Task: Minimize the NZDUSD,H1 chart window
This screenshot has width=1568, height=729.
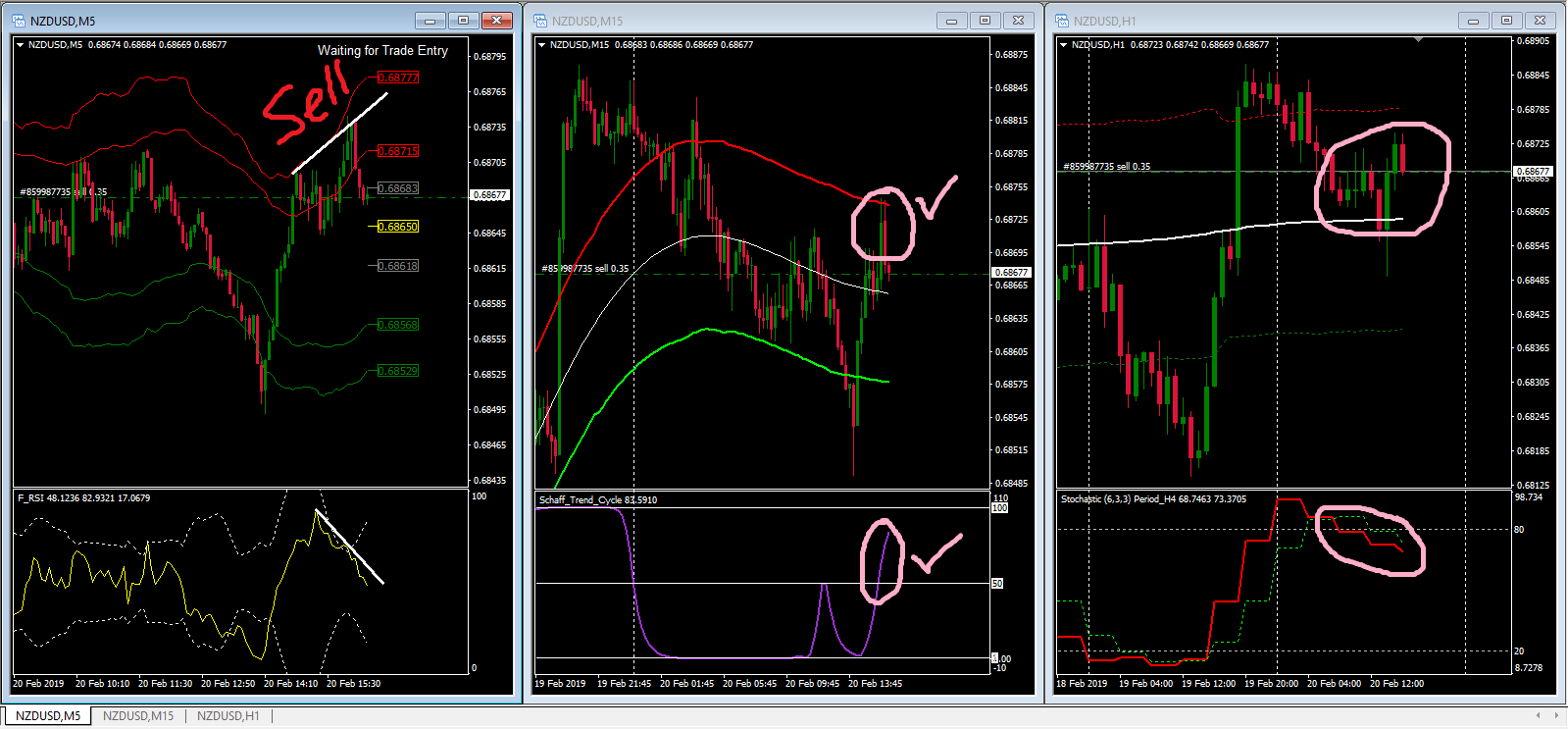Action: pos(1473,21)
